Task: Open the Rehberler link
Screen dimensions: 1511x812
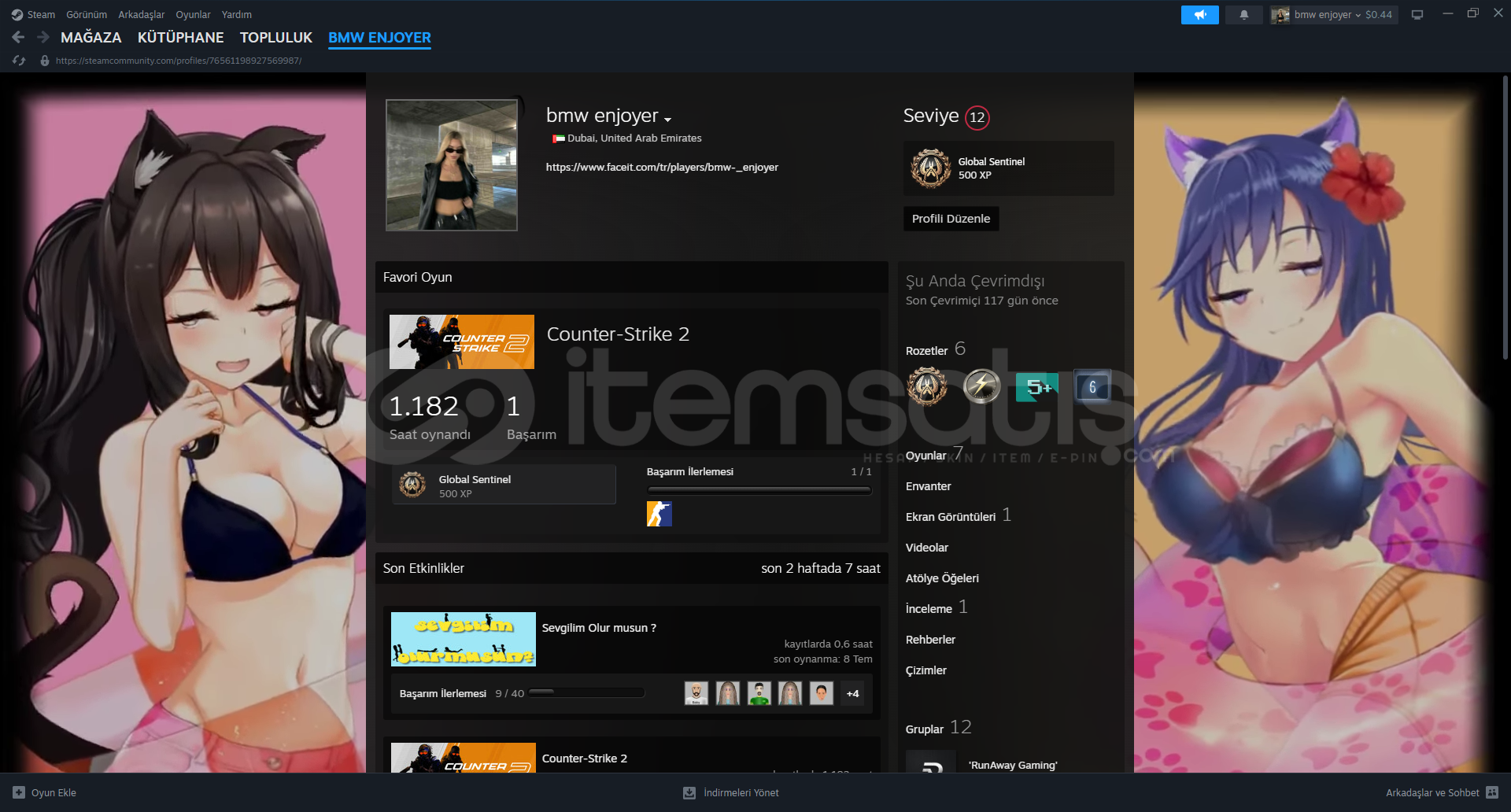Action: click(x=930, y=640)
